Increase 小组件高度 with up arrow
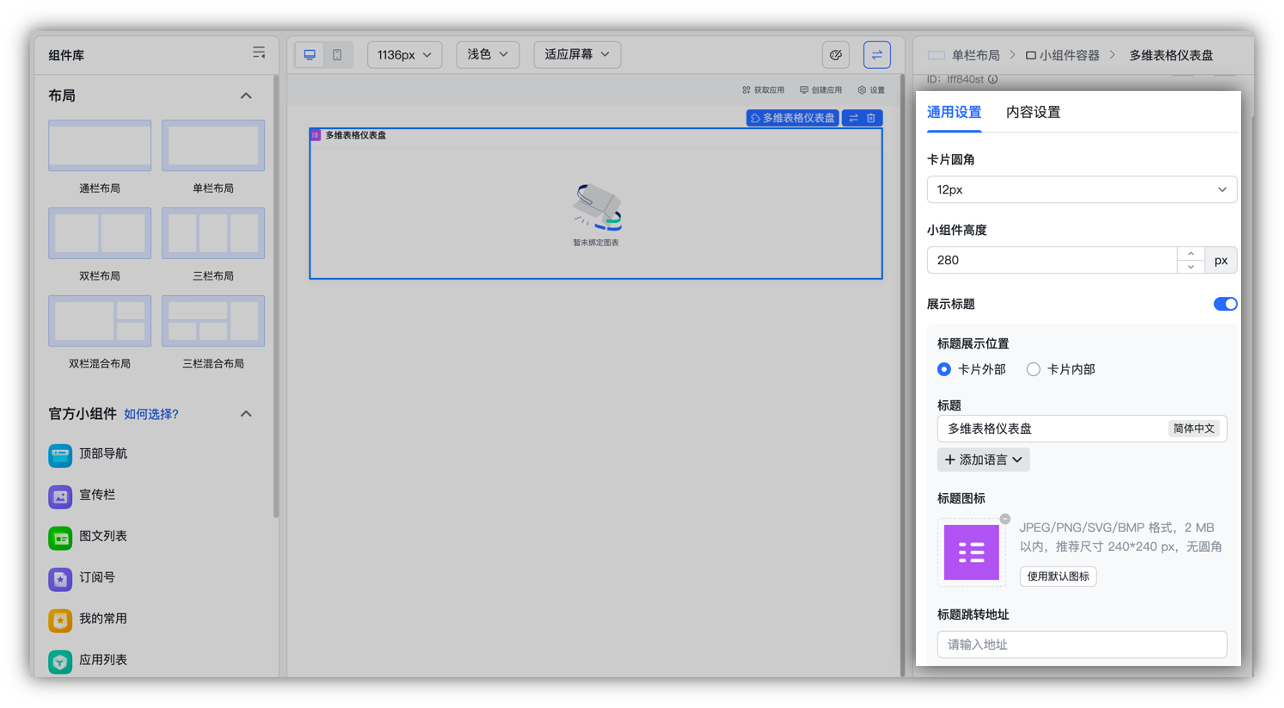Screen dimensions: 1284x708 (x=1190, y=253)
